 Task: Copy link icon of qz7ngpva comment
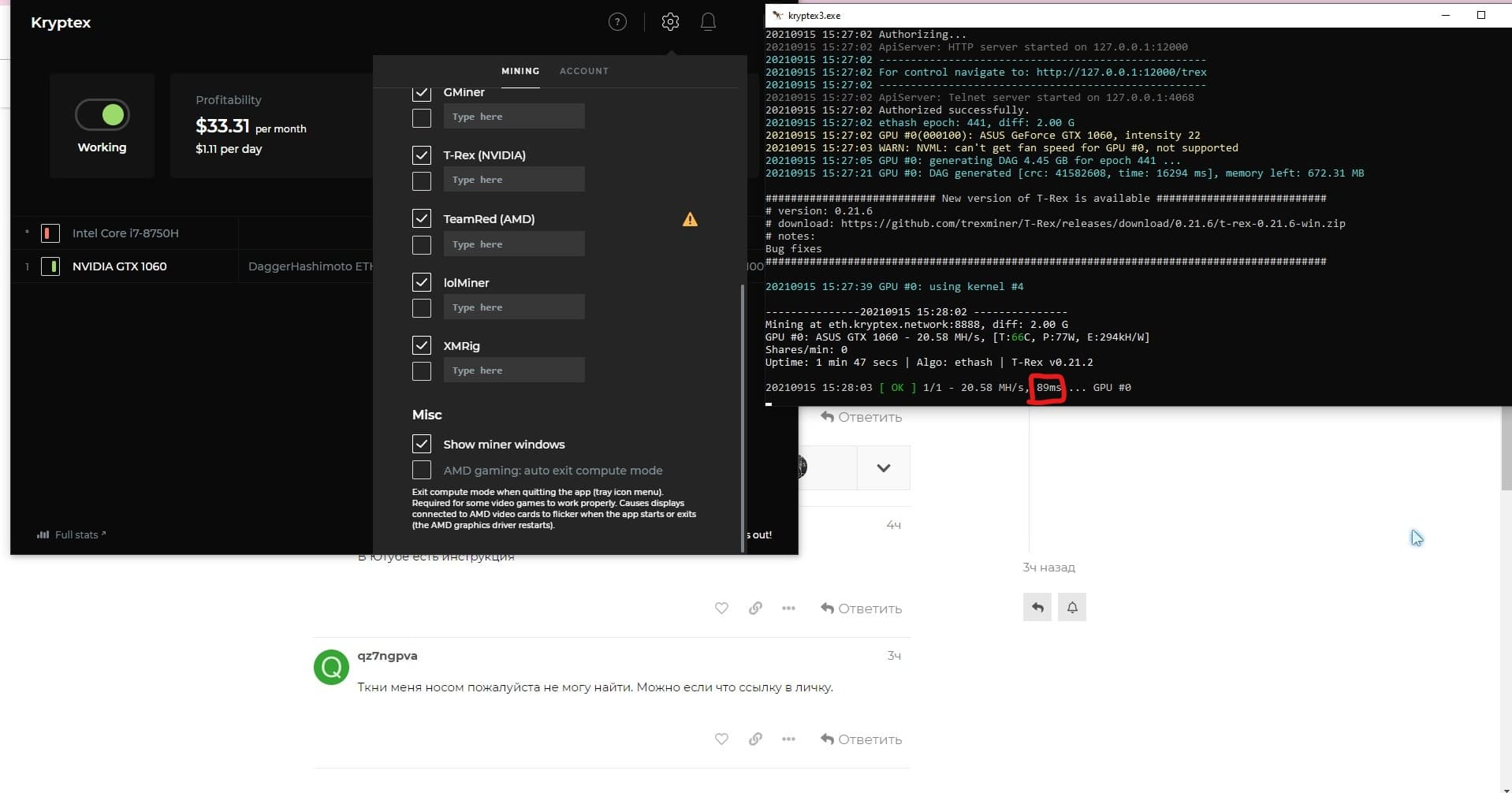(x=755, y=739)
